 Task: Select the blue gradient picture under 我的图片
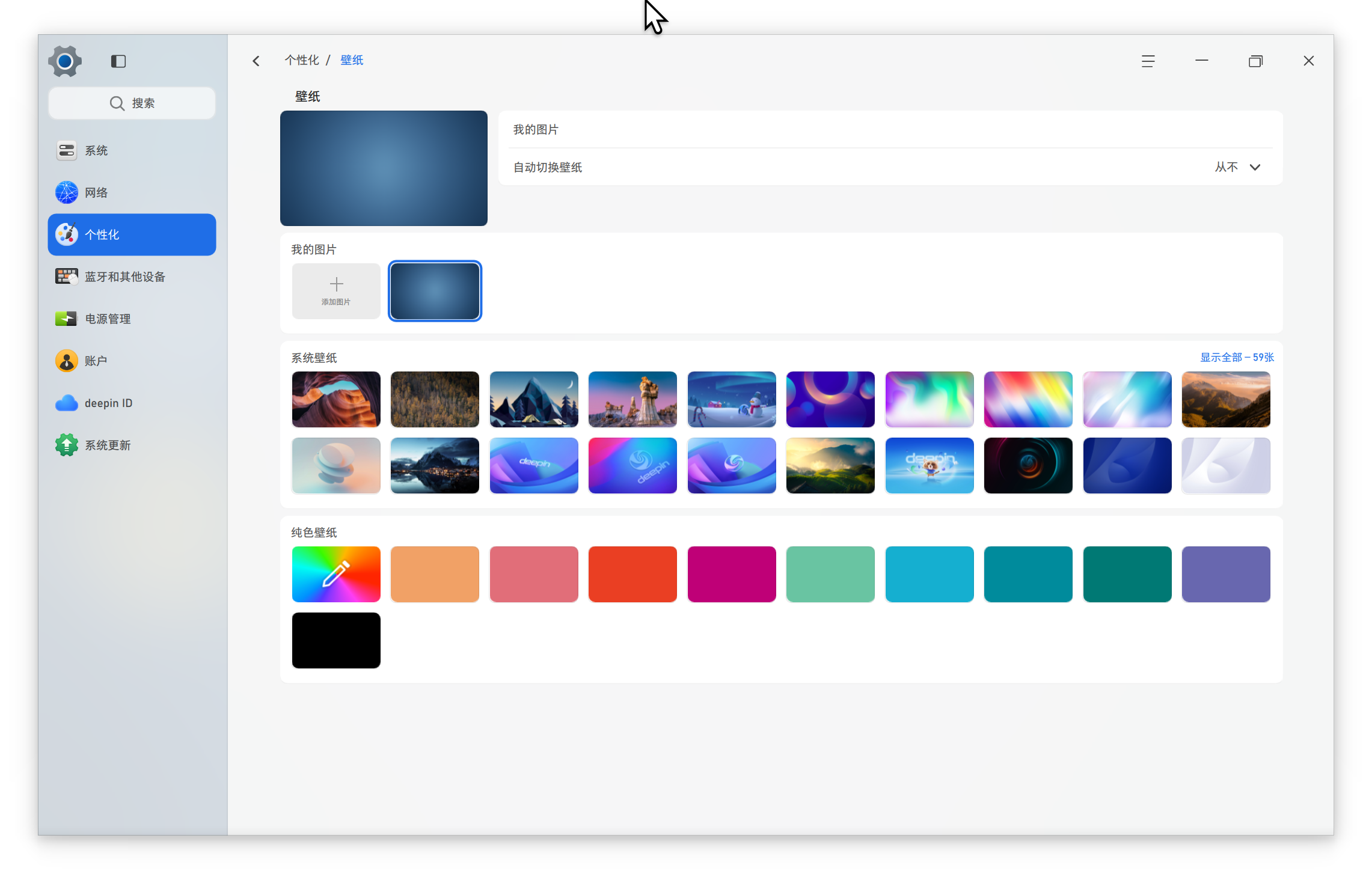(x=435, y=291)
